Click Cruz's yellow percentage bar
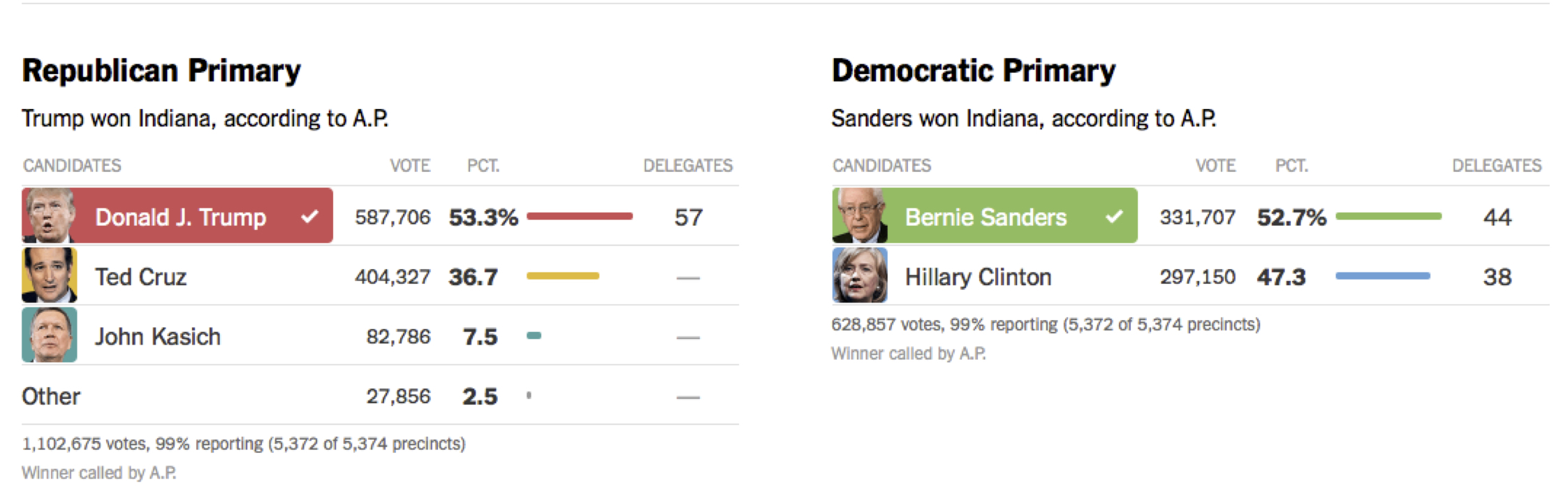Viewport: 1568px width, 492px height. click(563, 276)
